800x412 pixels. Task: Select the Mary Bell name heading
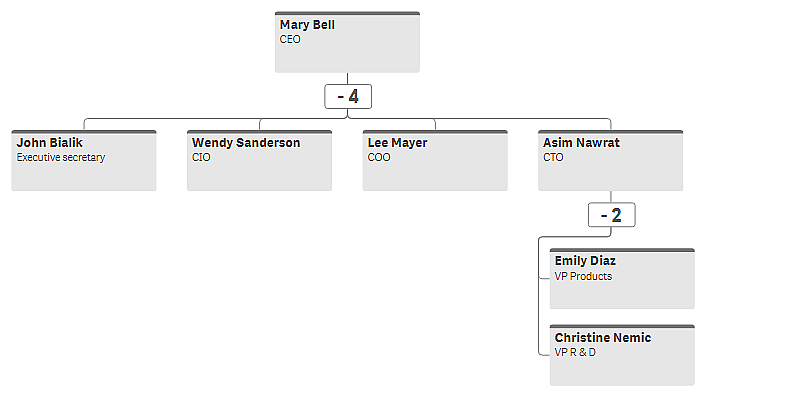point(307,25)
